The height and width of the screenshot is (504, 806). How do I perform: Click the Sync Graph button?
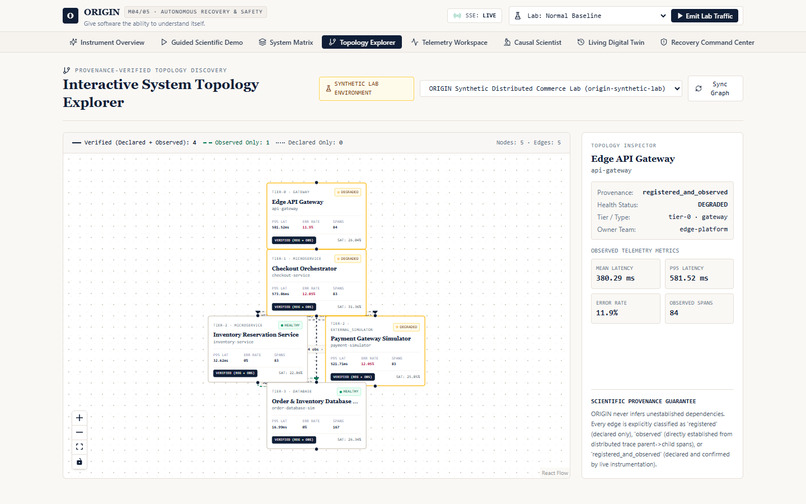pyautogui.click(x=715, y=88)
